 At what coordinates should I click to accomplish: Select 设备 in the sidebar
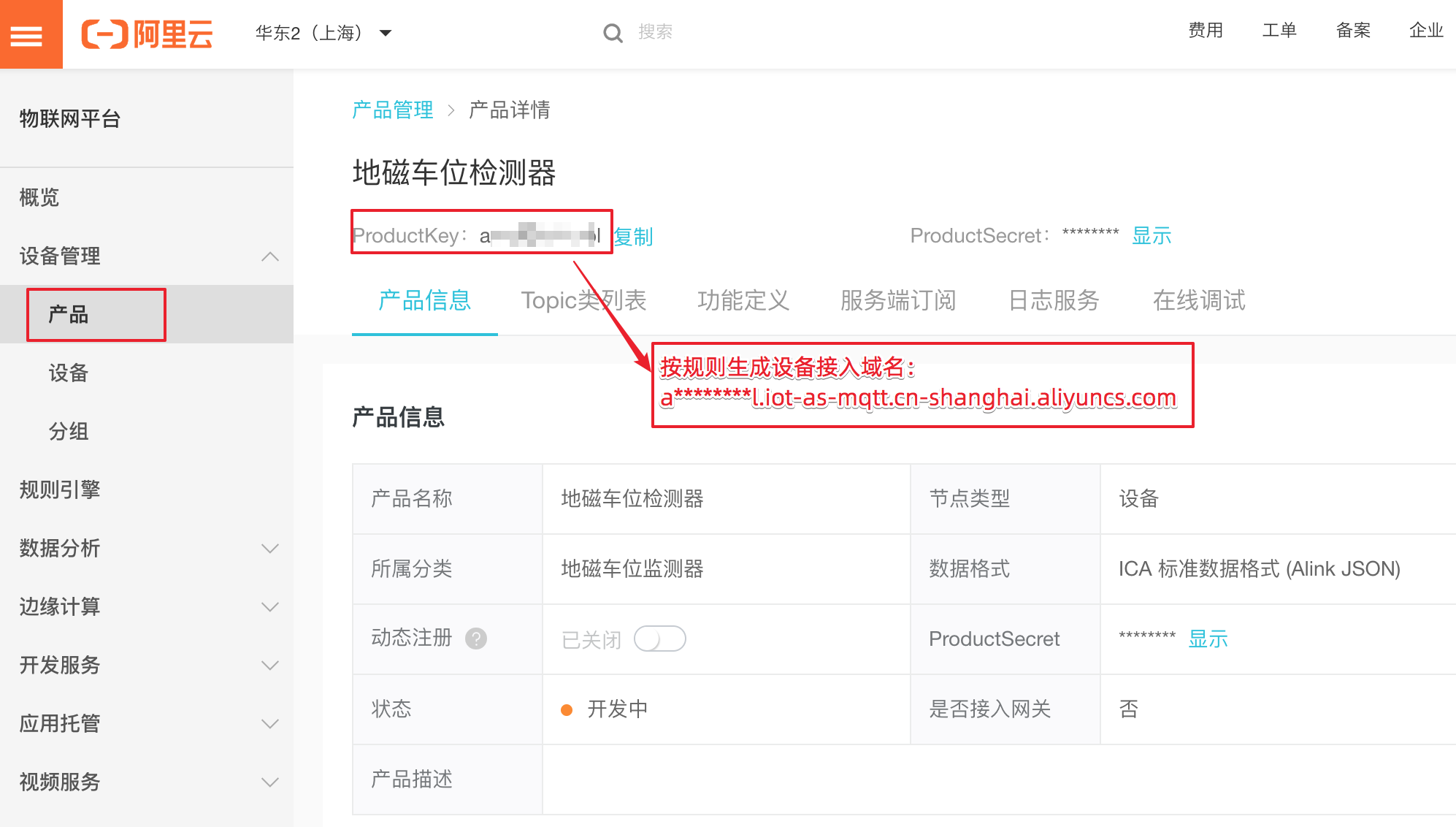coord(69,373)
